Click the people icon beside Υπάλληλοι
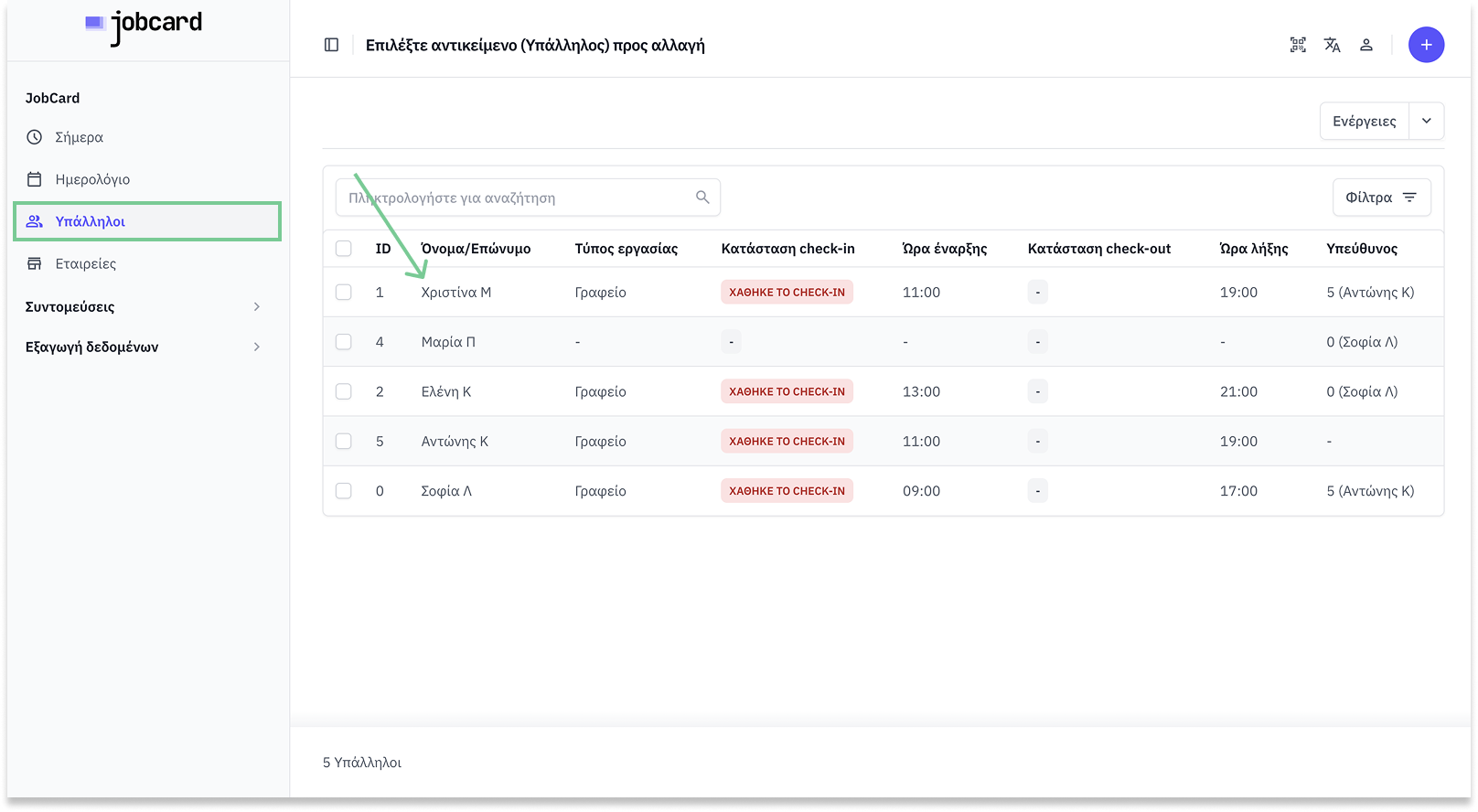1478x812 pixels. click(x=35, y=221)
